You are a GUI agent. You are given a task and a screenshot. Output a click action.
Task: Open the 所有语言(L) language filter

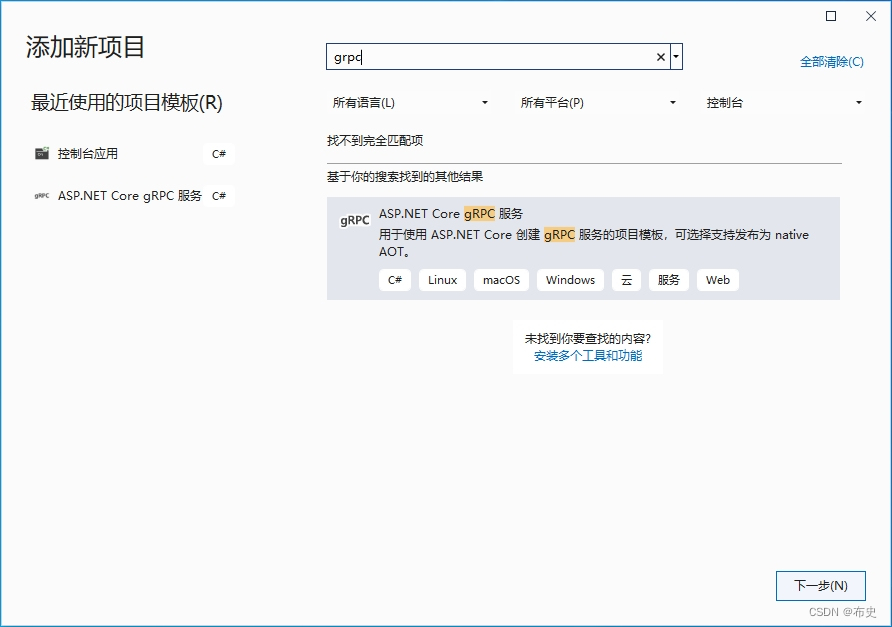tap(410, 103)
